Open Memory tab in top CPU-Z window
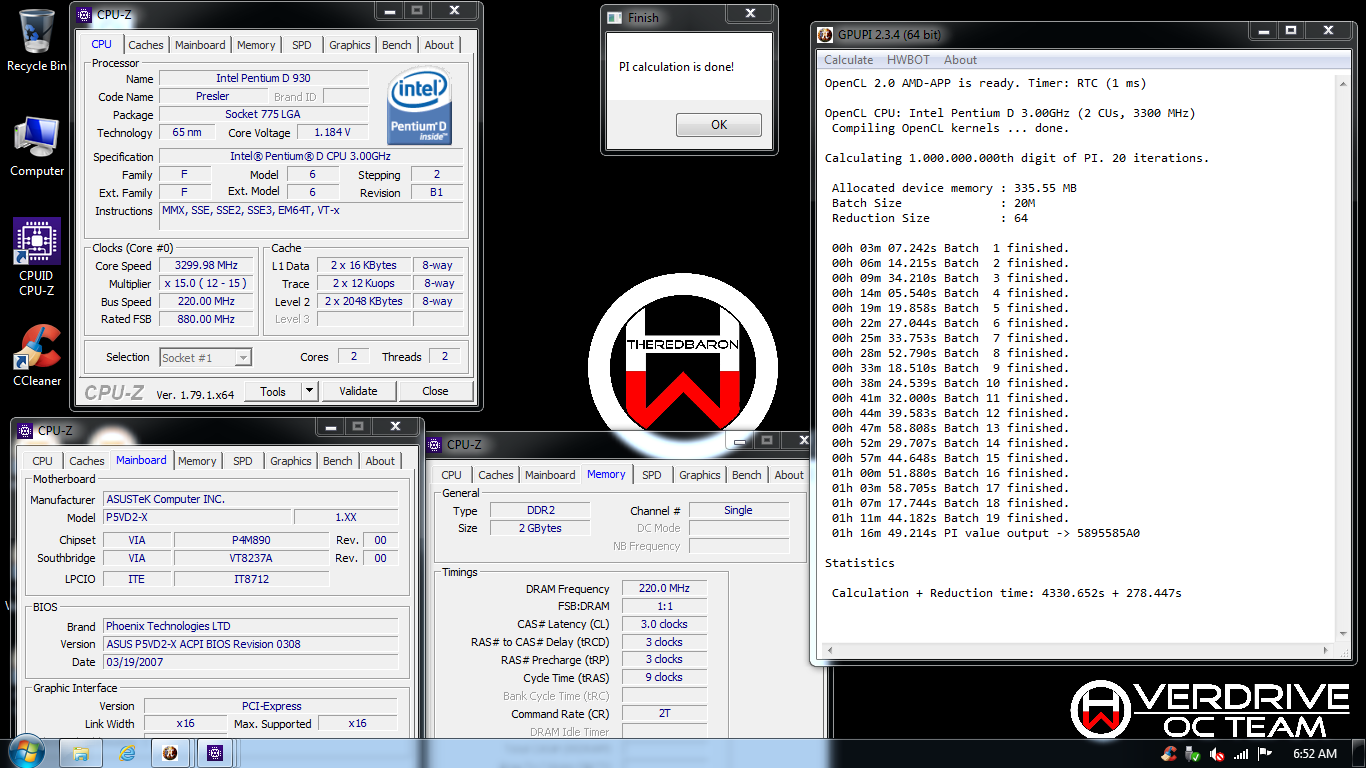Viewport: 1366px width, 768px height. pos(256,45)
